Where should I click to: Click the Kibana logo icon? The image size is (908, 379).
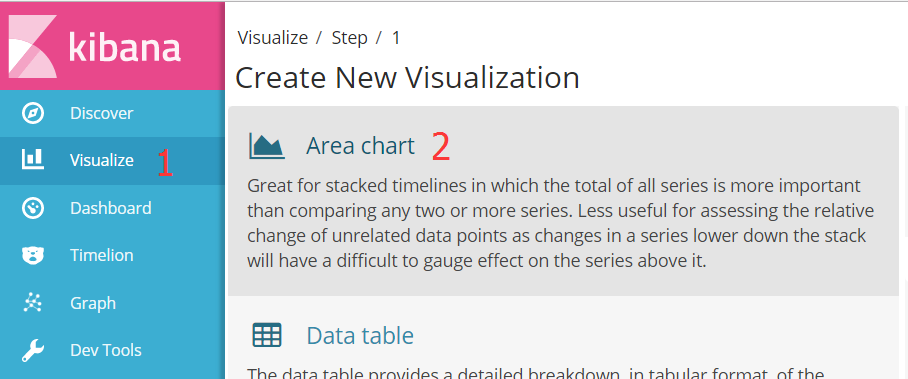pyautogui.click(x=32, y=46)
